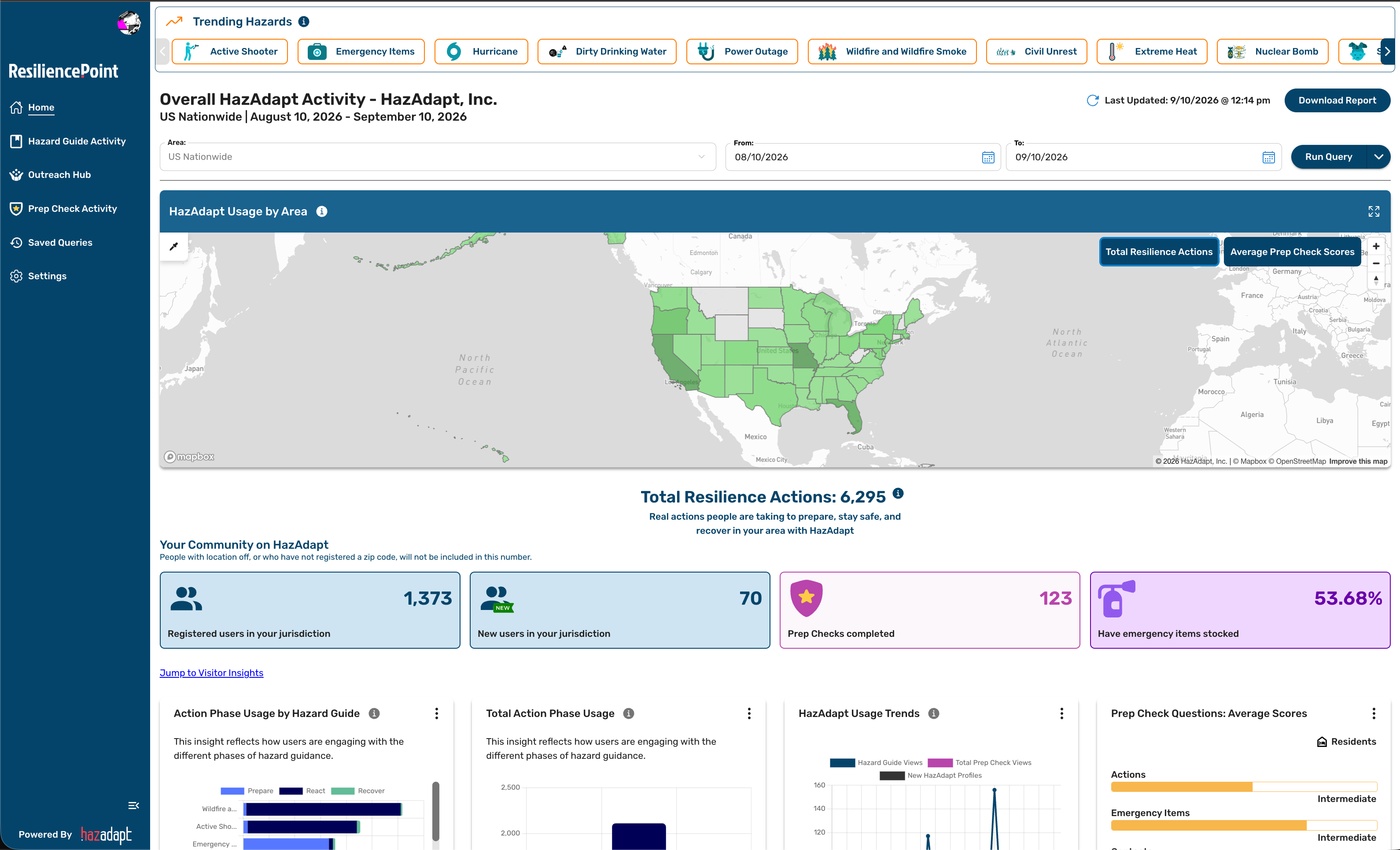Expand the map to fullscreen
Screen dimensions: 1400x850
click(x=1373, y=211)
